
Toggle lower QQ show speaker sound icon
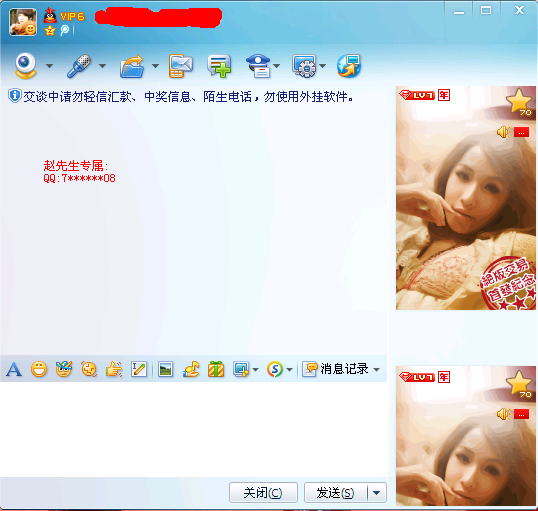coord(503,414)
